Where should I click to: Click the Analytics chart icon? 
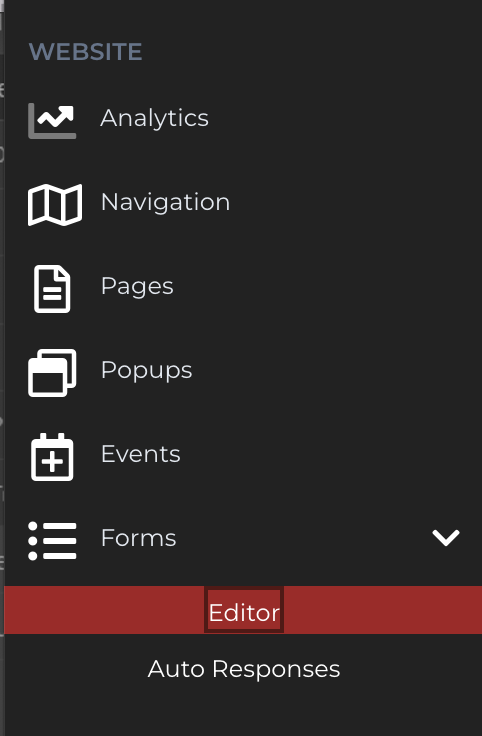pyautogui.click(x=52, y=121)
